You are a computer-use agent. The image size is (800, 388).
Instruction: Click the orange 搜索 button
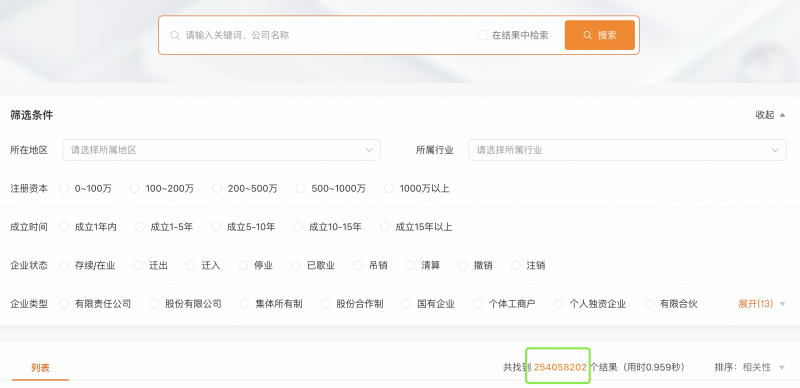tap(599, 35)
